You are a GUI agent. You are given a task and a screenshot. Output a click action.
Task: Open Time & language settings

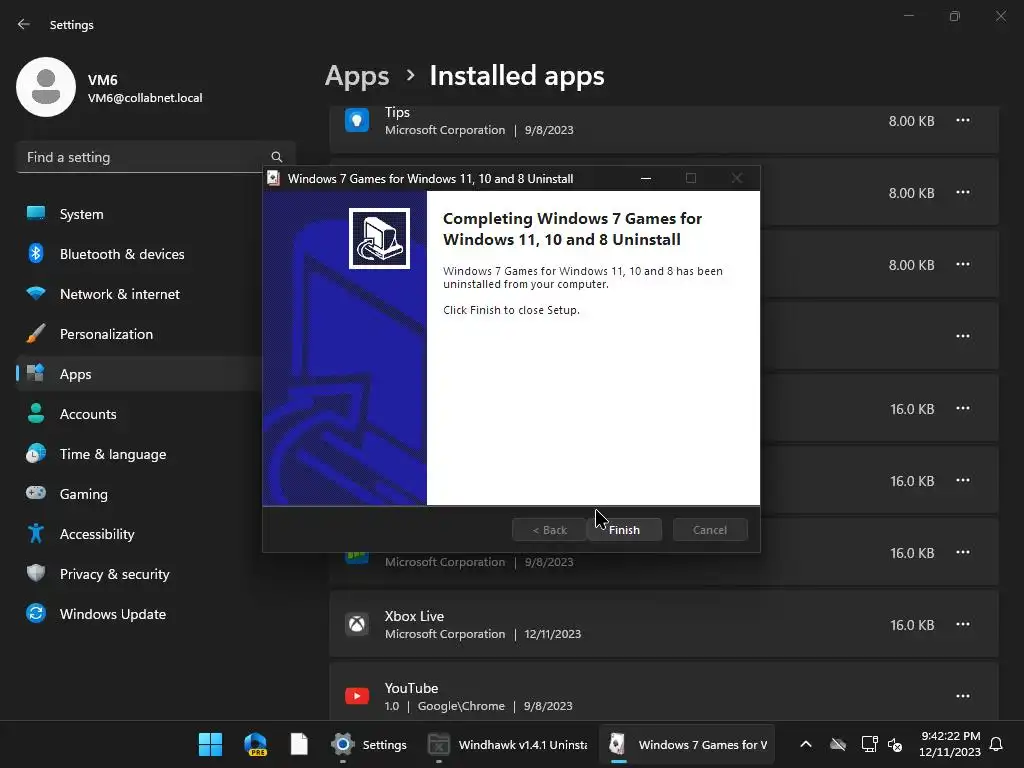tap(138, 454)
